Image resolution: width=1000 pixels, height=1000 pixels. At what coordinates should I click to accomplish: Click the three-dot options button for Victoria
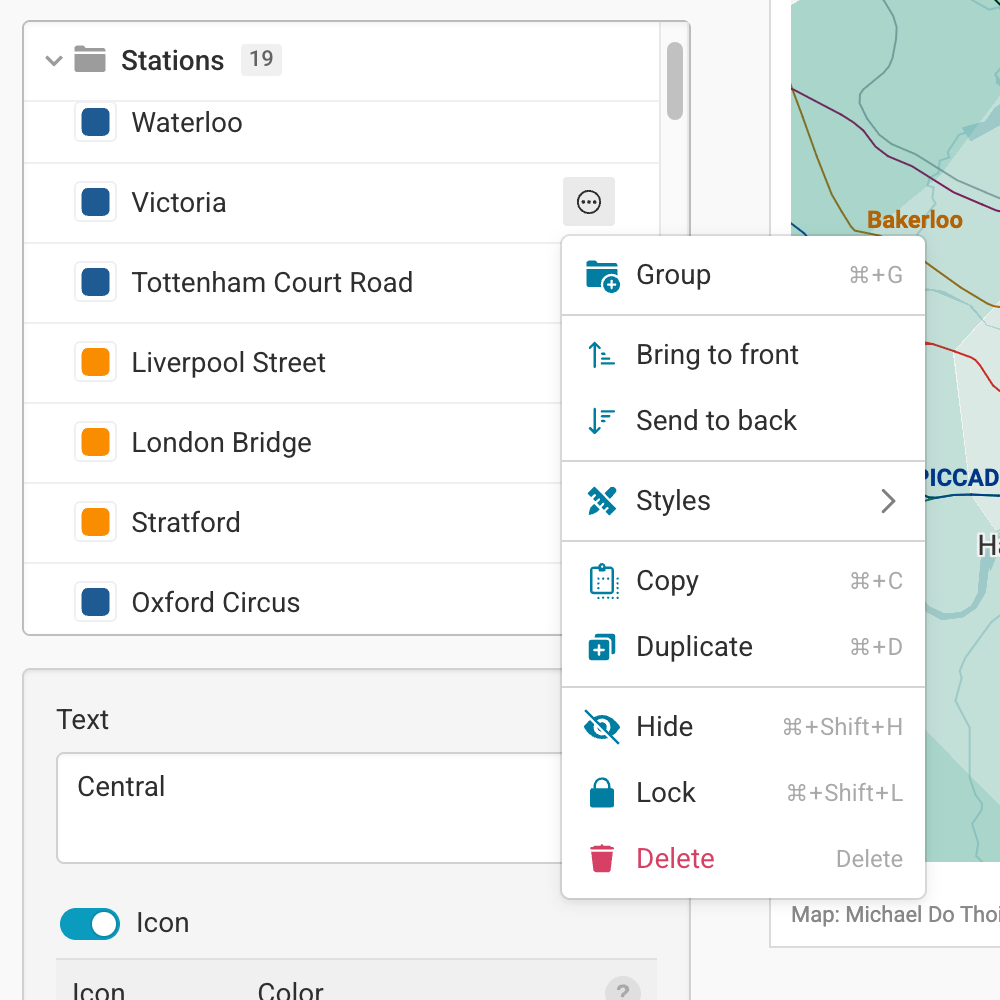click(589, 202)
